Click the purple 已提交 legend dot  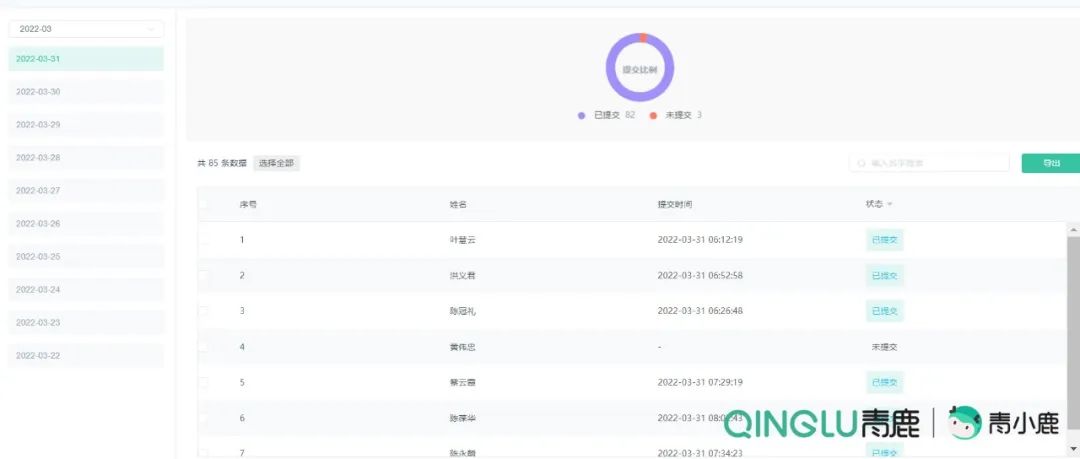tap(581, 115)
